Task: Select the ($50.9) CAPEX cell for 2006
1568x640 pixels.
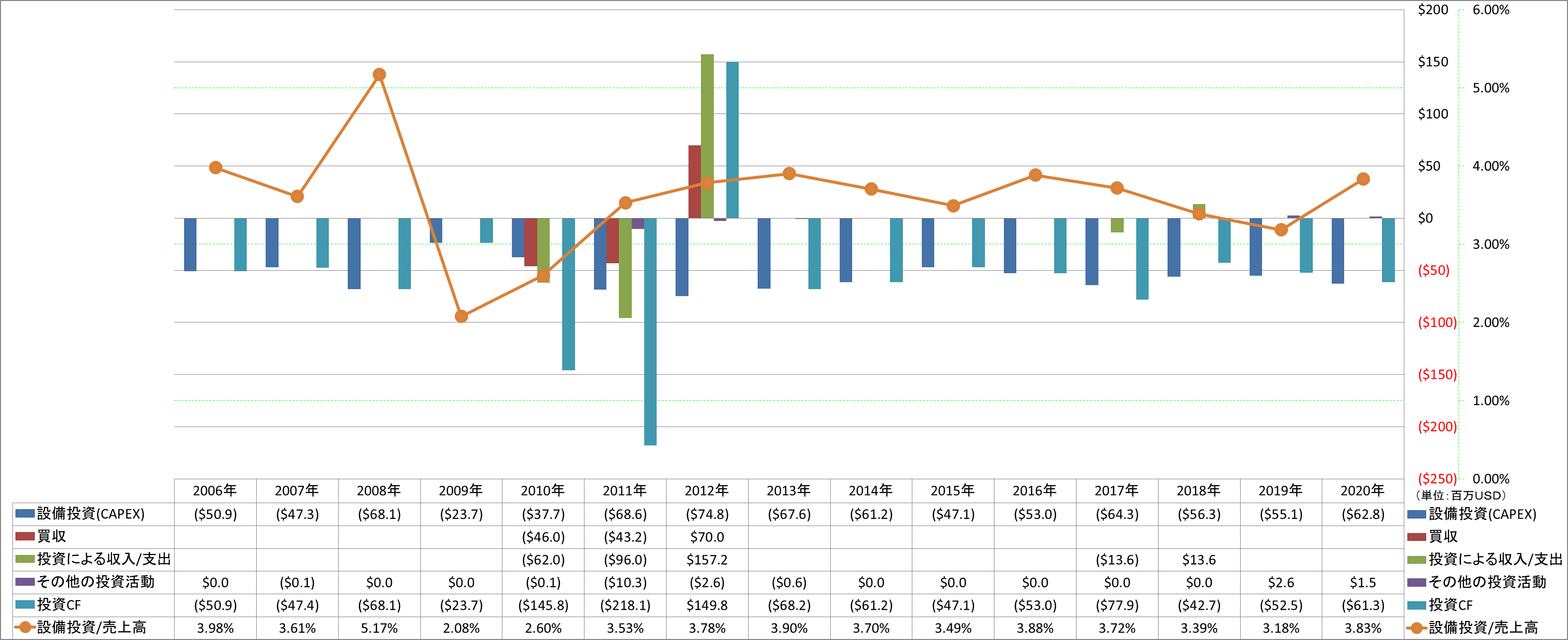Action: 215,514
